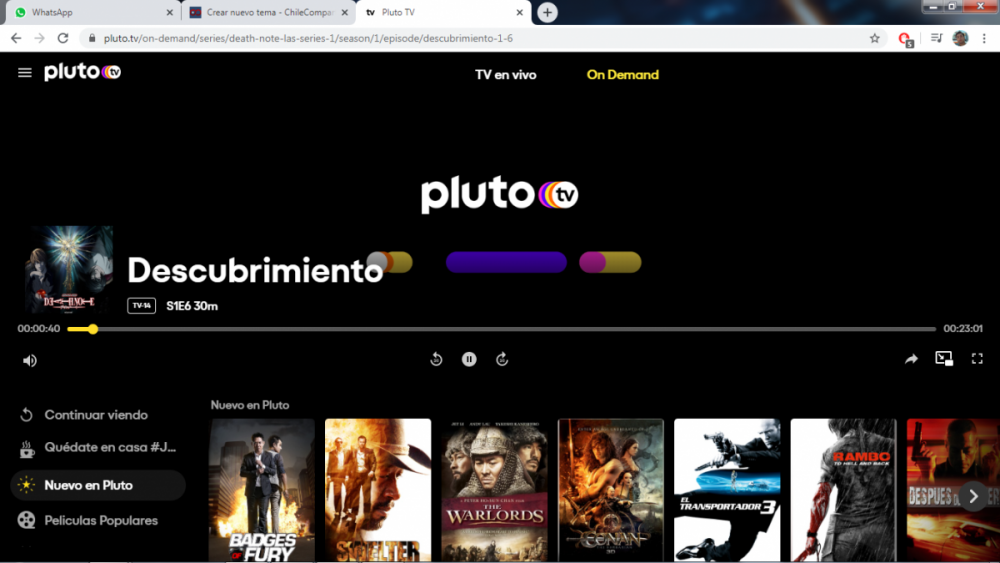The height and width of the screenshot is (563, 1000).
Task: View site security lock info
Action: (92, 38)
